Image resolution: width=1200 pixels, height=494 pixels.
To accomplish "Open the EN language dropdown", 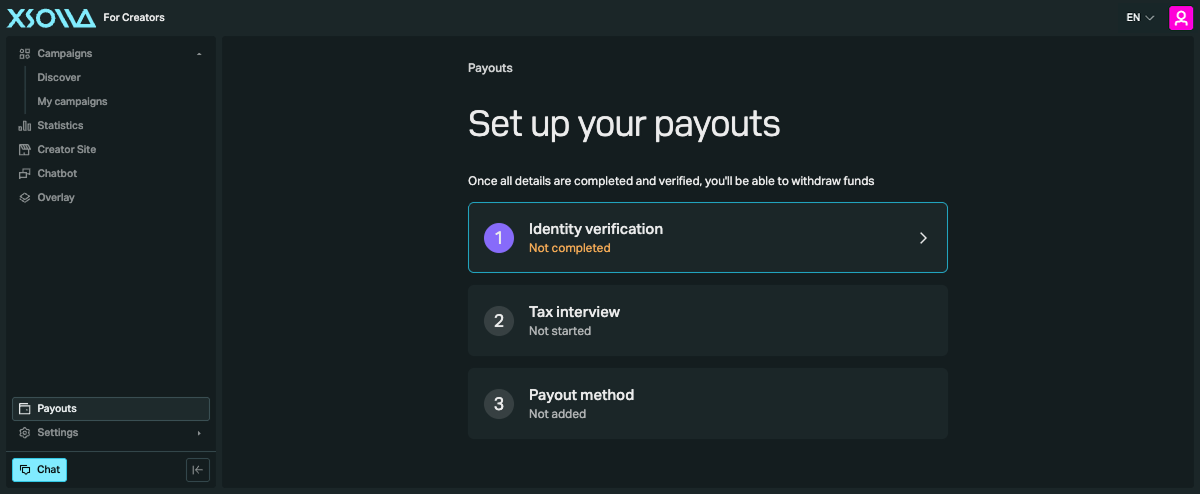I will pyautogui.click(x=1141, y=17).
